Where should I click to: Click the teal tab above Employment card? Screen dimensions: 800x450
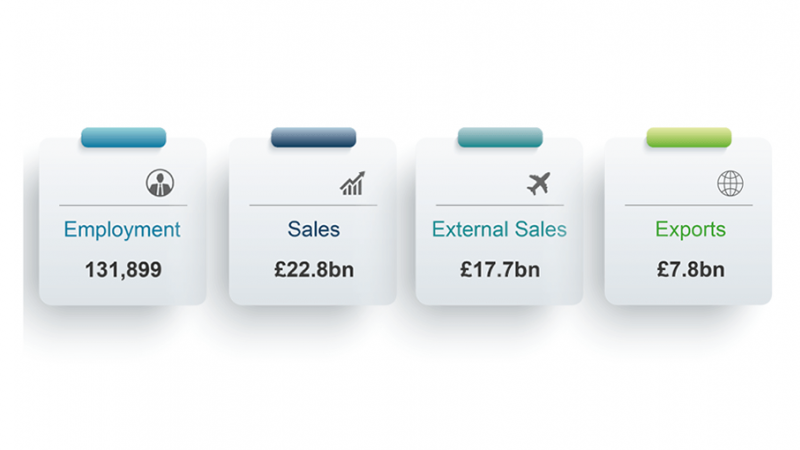(x=123, y=138)
